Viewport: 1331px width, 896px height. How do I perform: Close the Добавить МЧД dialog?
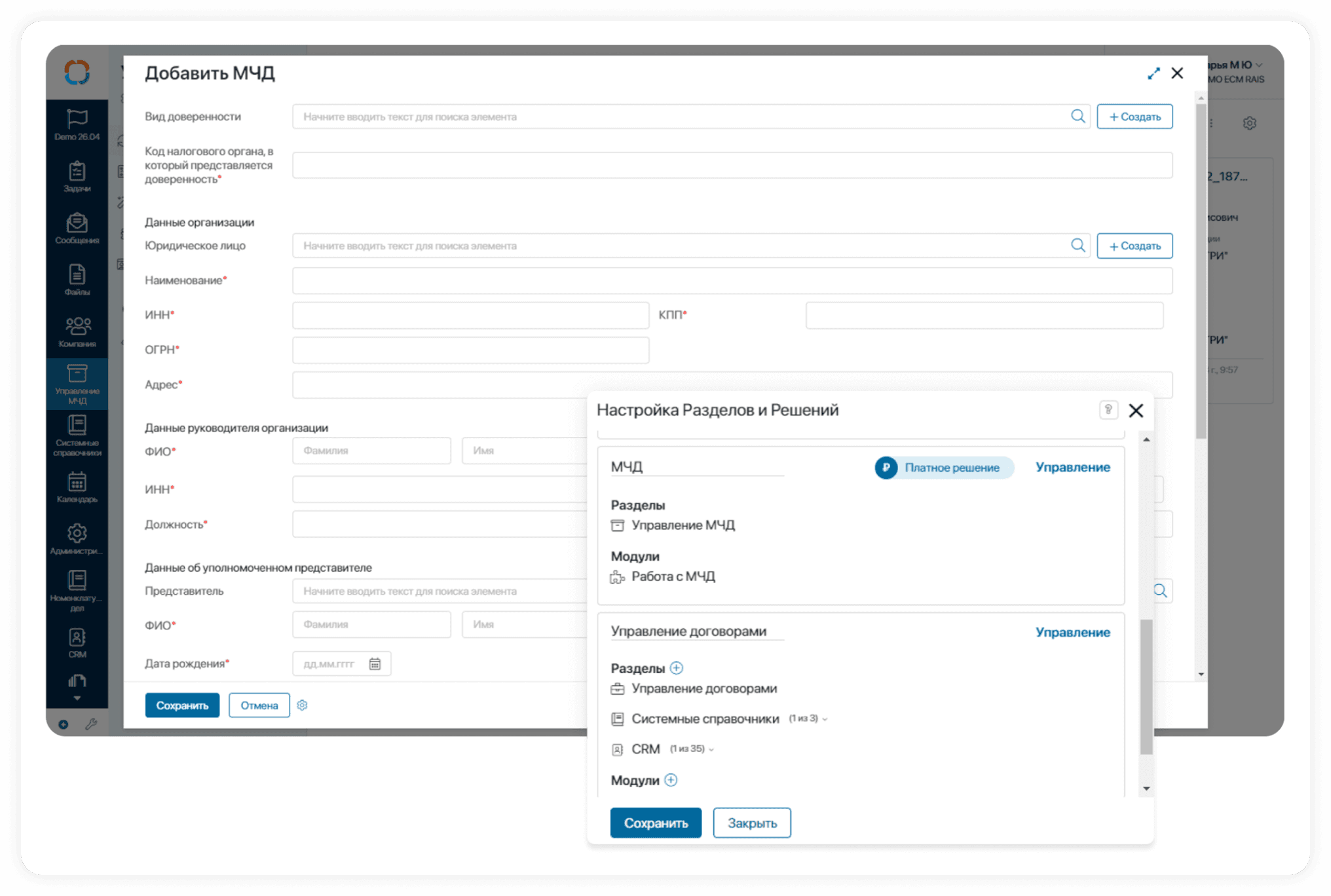point(1177,73)
